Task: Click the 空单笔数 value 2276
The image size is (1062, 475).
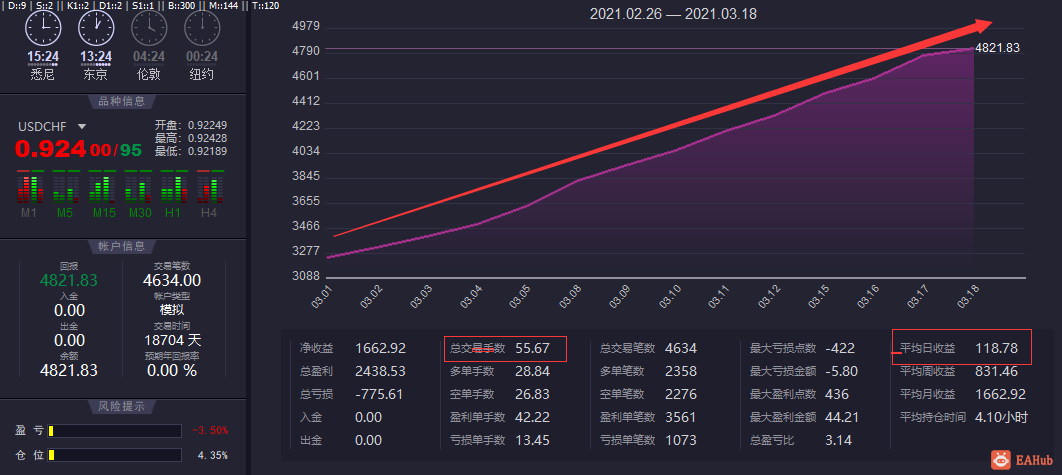Action: coord(681,394)
